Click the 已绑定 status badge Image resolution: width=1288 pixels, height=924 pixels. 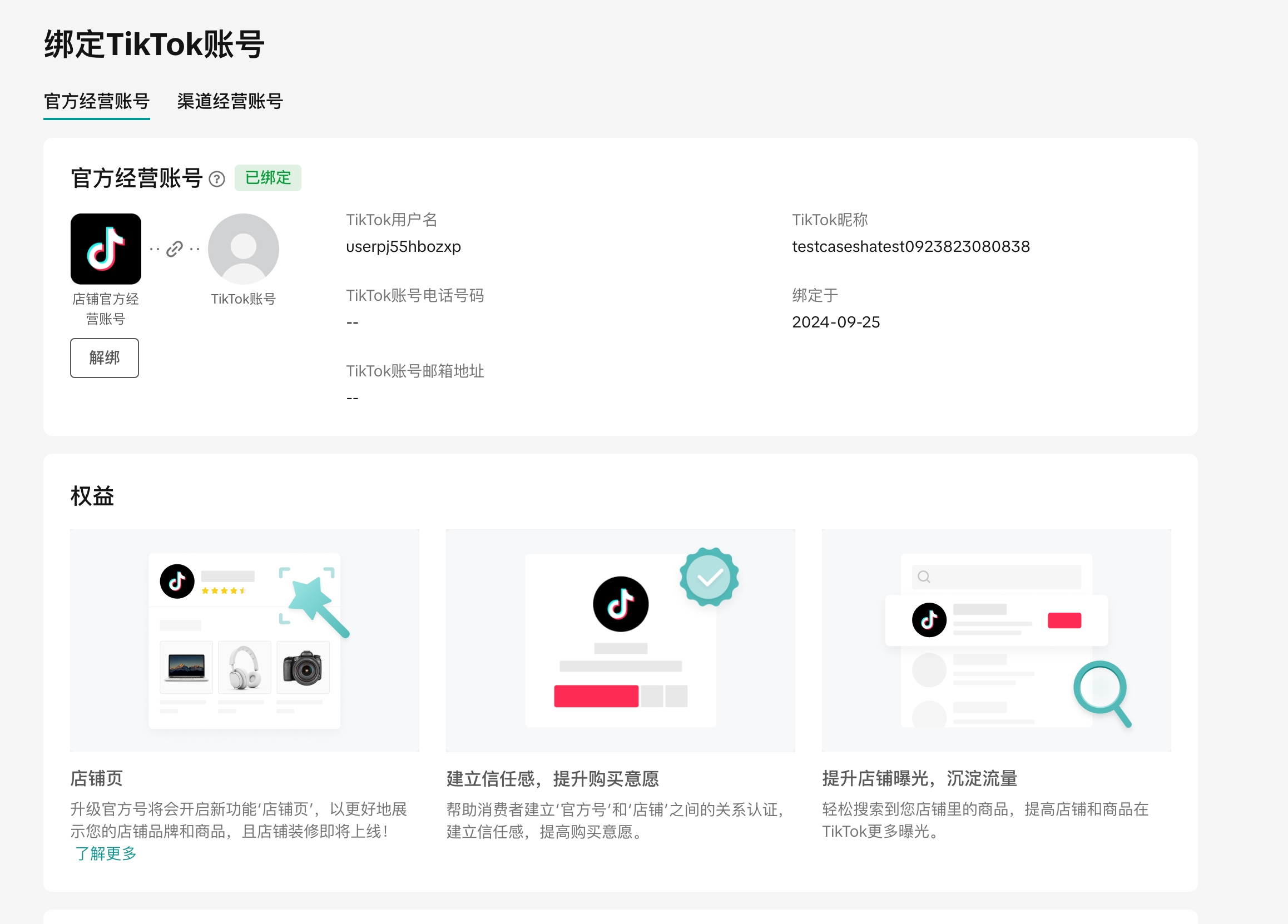click(x=267, y=178)
